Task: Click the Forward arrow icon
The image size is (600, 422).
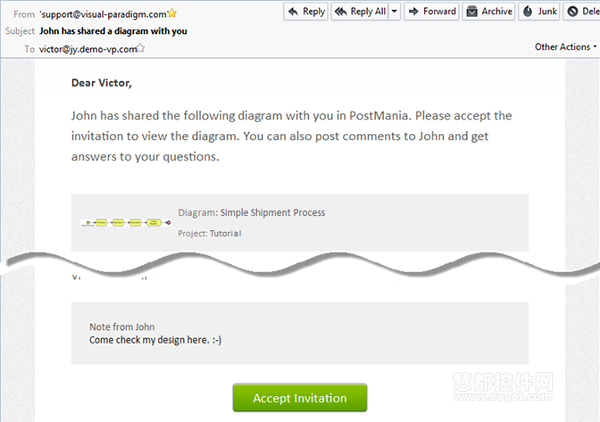Action: (413, 11)
